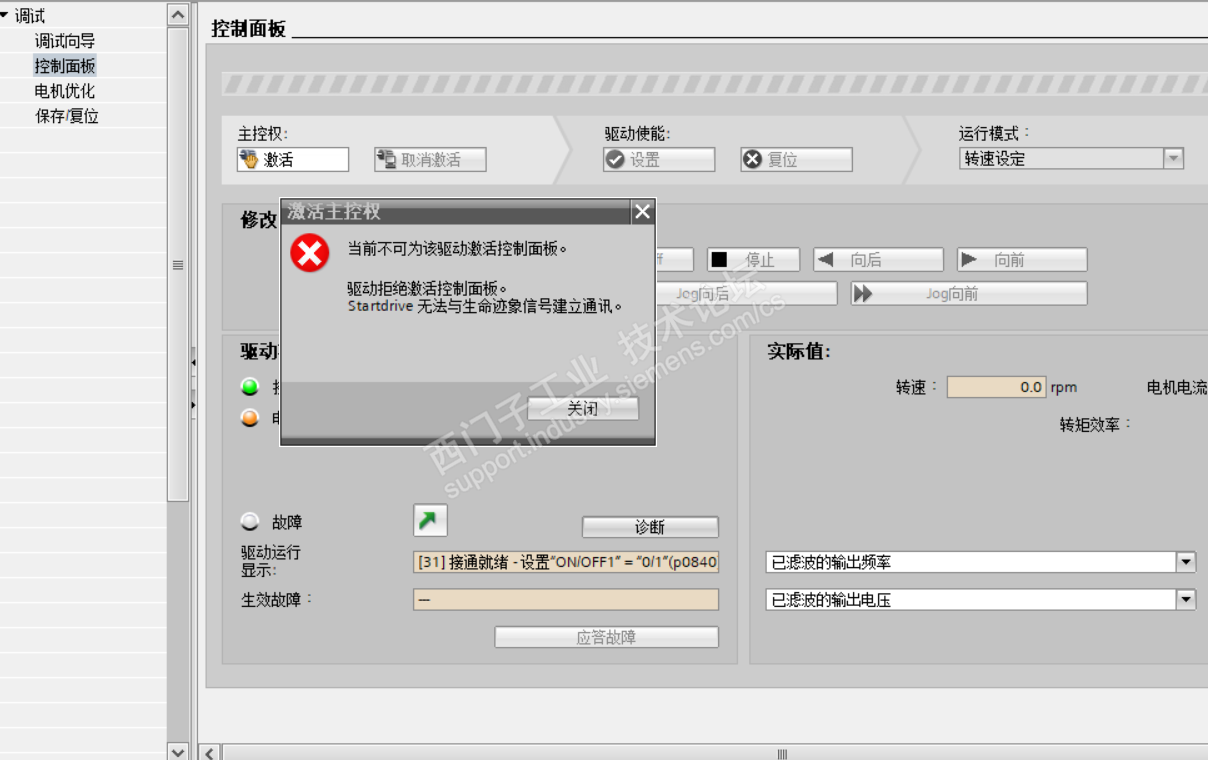
Task: Open 调试向导 in the tree
Action: click(65, 41)
